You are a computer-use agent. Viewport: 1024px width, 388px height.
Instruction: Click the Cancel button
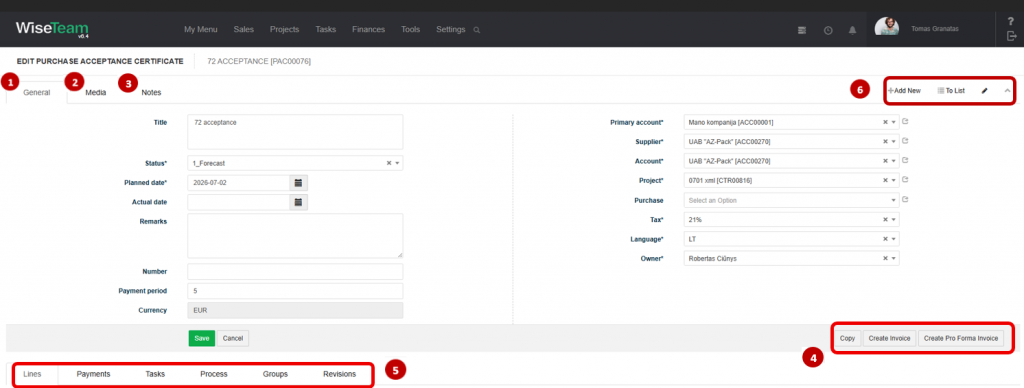point(232,338)
